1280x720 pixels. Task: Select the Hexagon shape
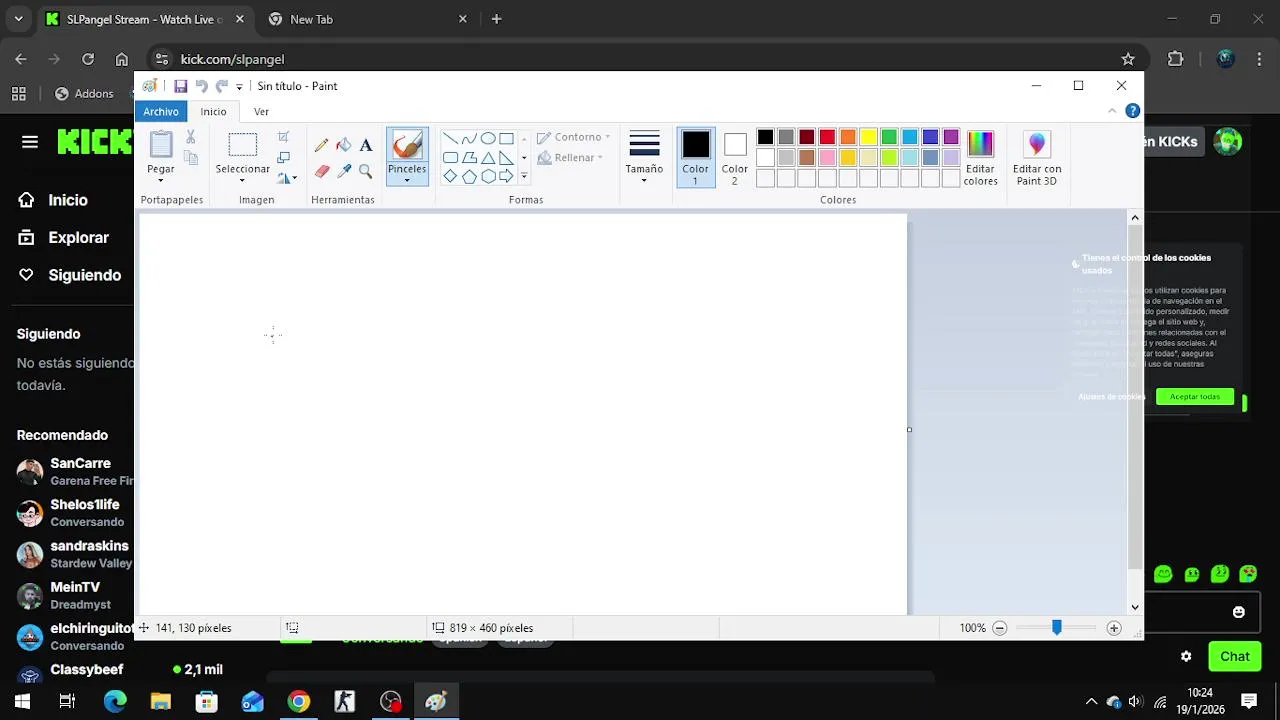point(488,177)
